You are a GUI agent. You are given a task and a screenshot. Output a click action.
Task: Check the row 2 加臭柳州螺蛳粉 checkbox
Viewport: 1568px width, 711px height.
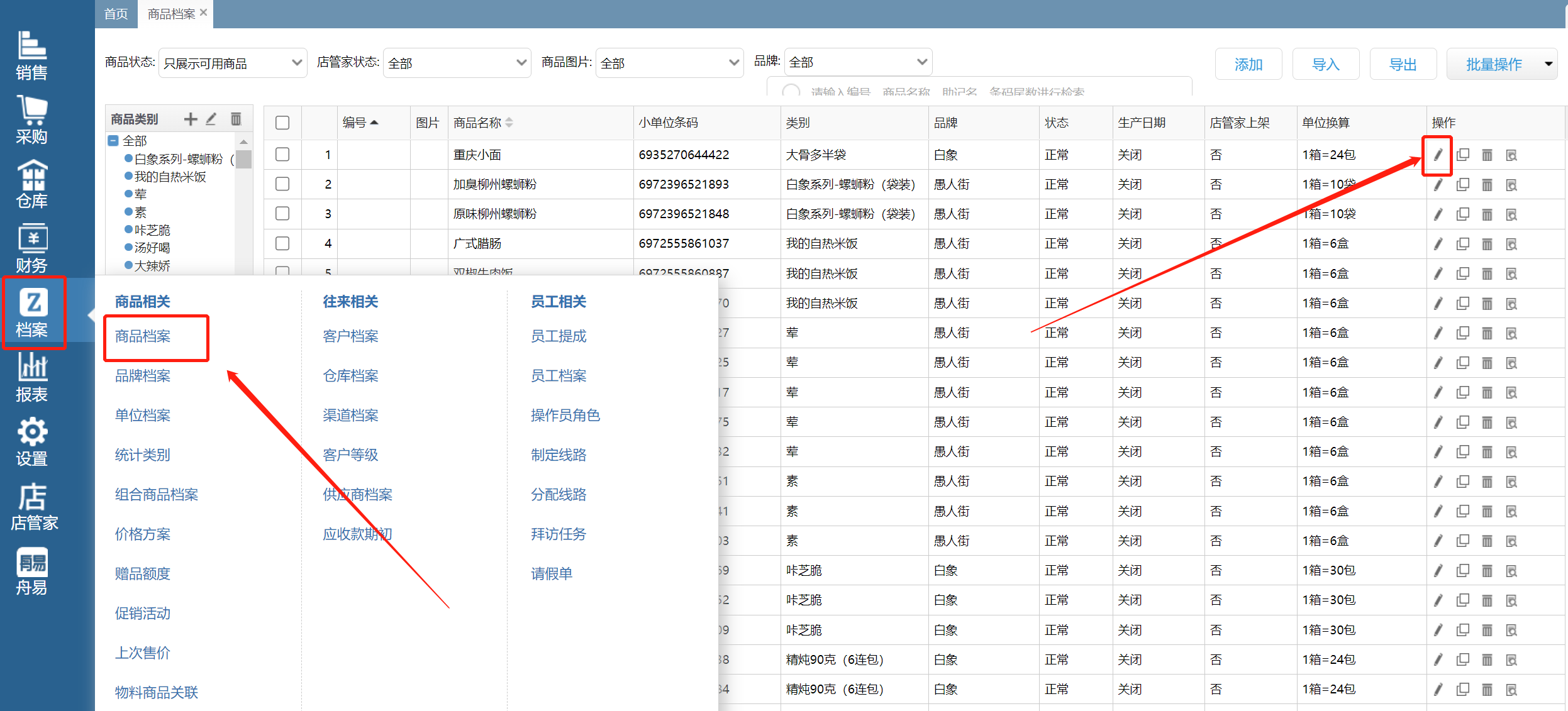[x=282, y=184]
